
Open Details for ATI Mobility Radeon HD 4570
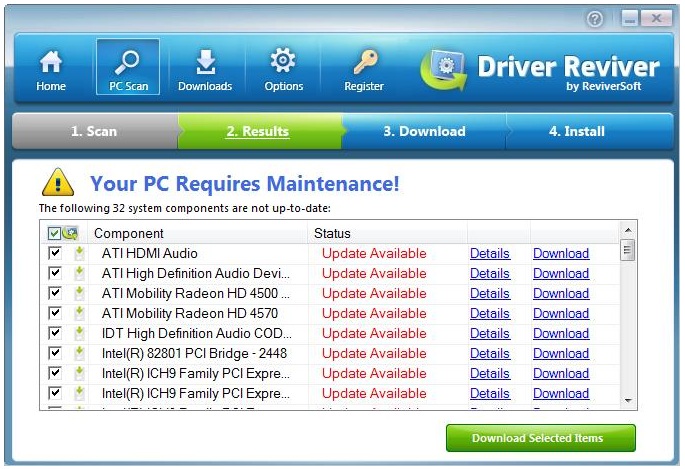tap(490, 313)
